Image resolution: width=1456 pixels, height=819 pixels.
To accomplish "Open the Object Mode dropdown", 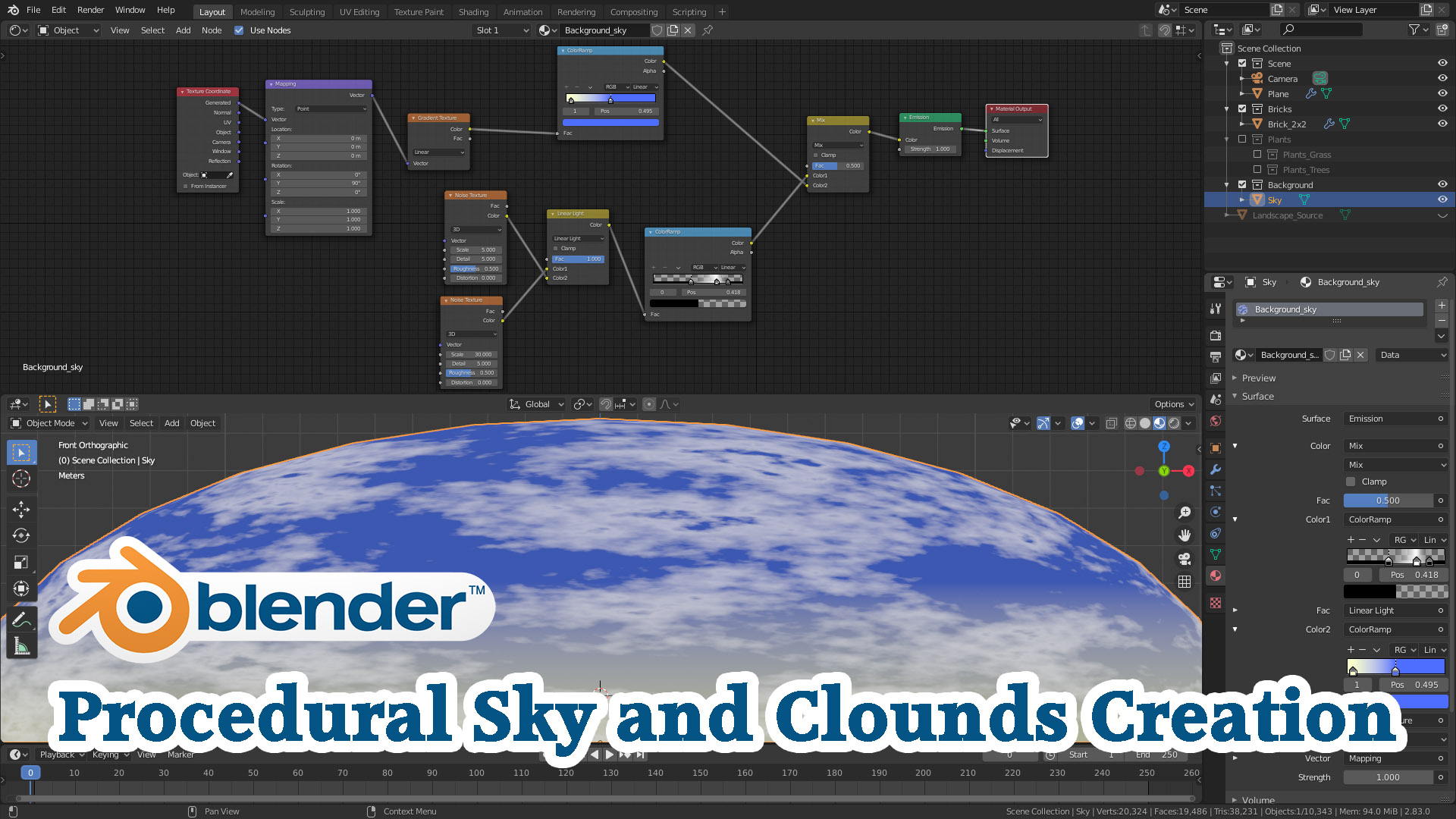I will 49,423.
